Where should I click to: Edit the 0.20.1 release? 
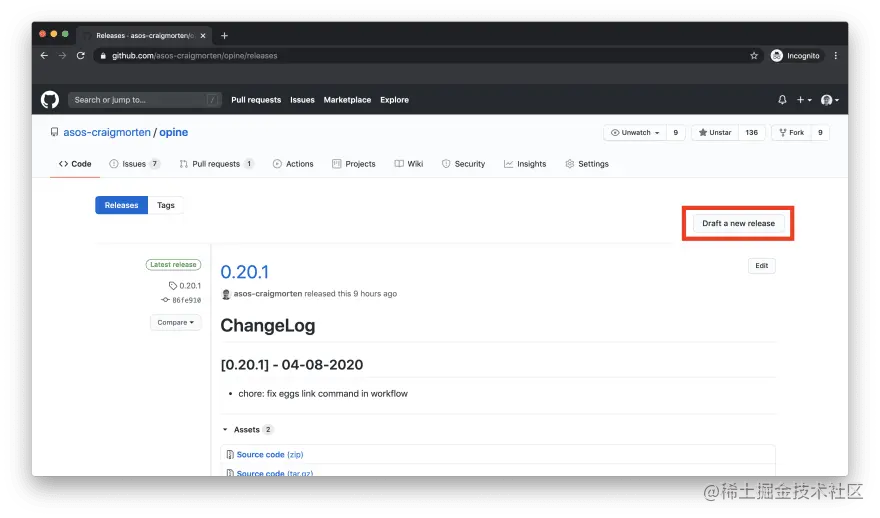point(762,265)
